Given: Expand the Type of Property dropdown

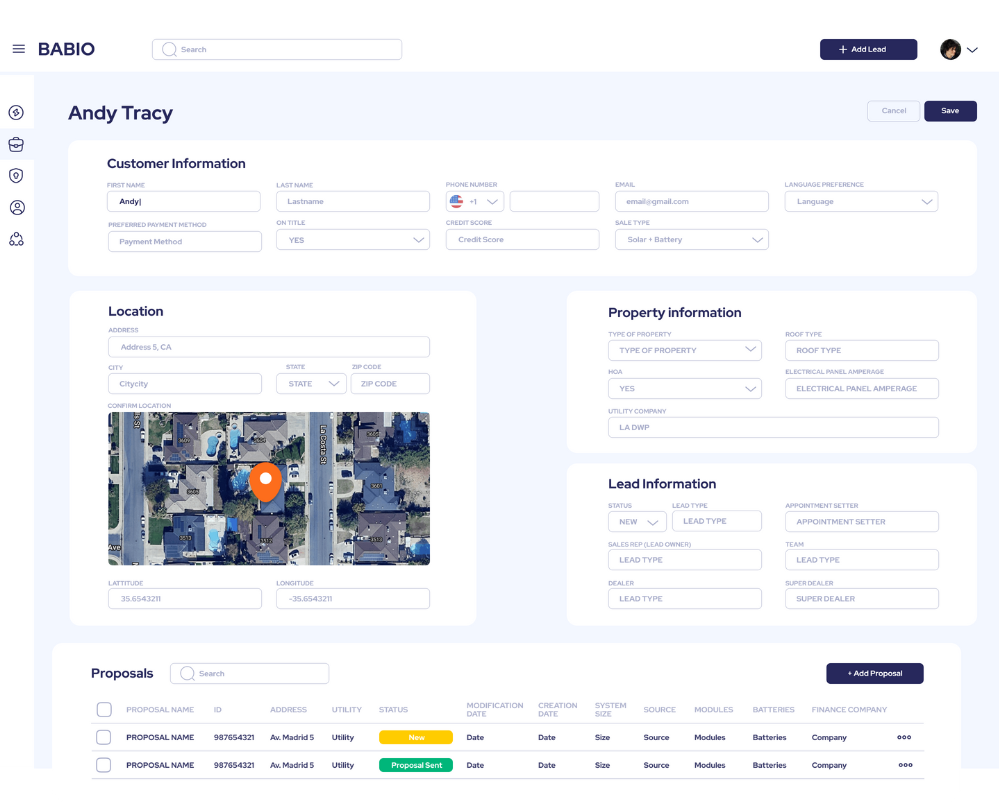Looking at the screenshot, I should point(684,350).
